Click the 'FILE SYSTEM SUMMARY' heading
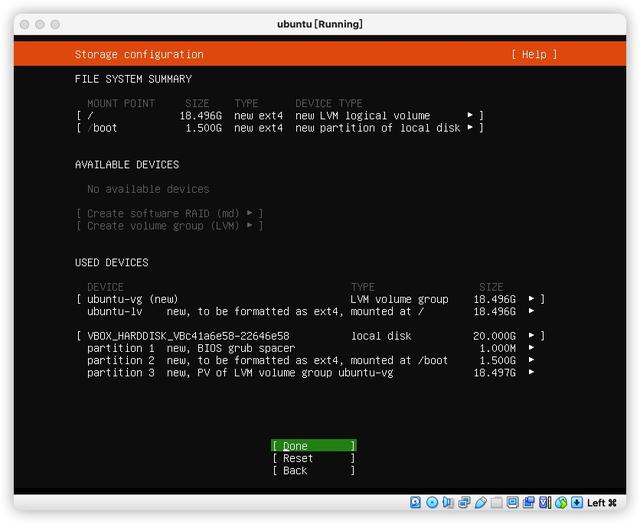 [133, 79]
